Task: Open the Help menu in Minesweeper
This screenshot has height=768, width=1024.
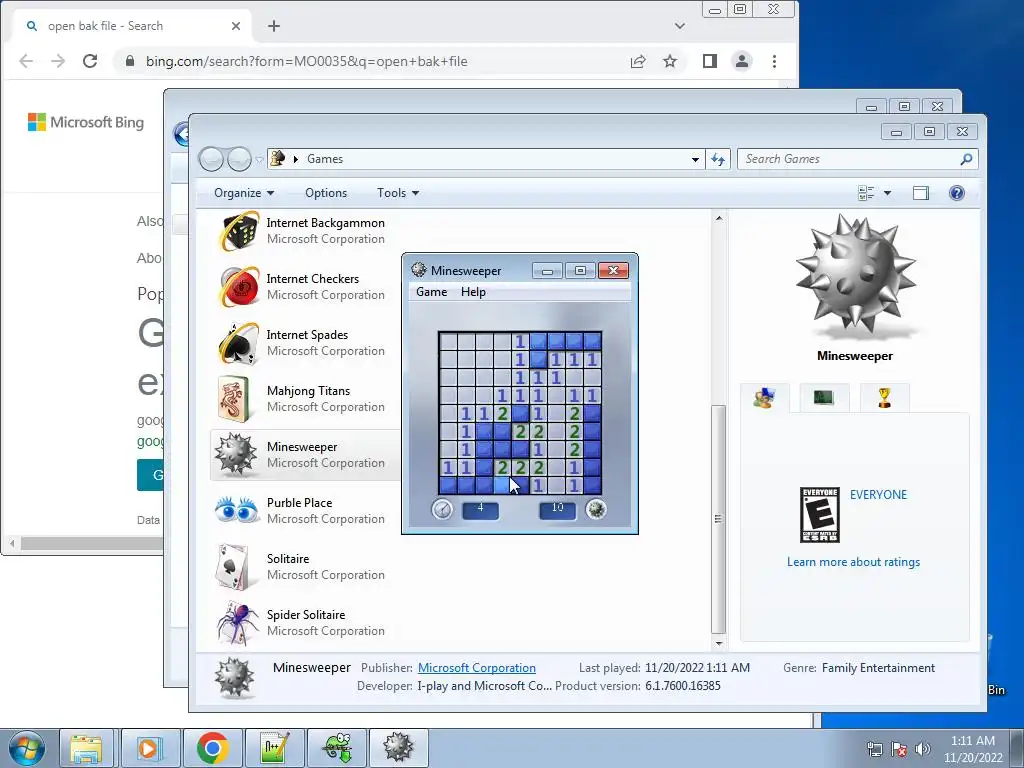Action: pos(473,292)
